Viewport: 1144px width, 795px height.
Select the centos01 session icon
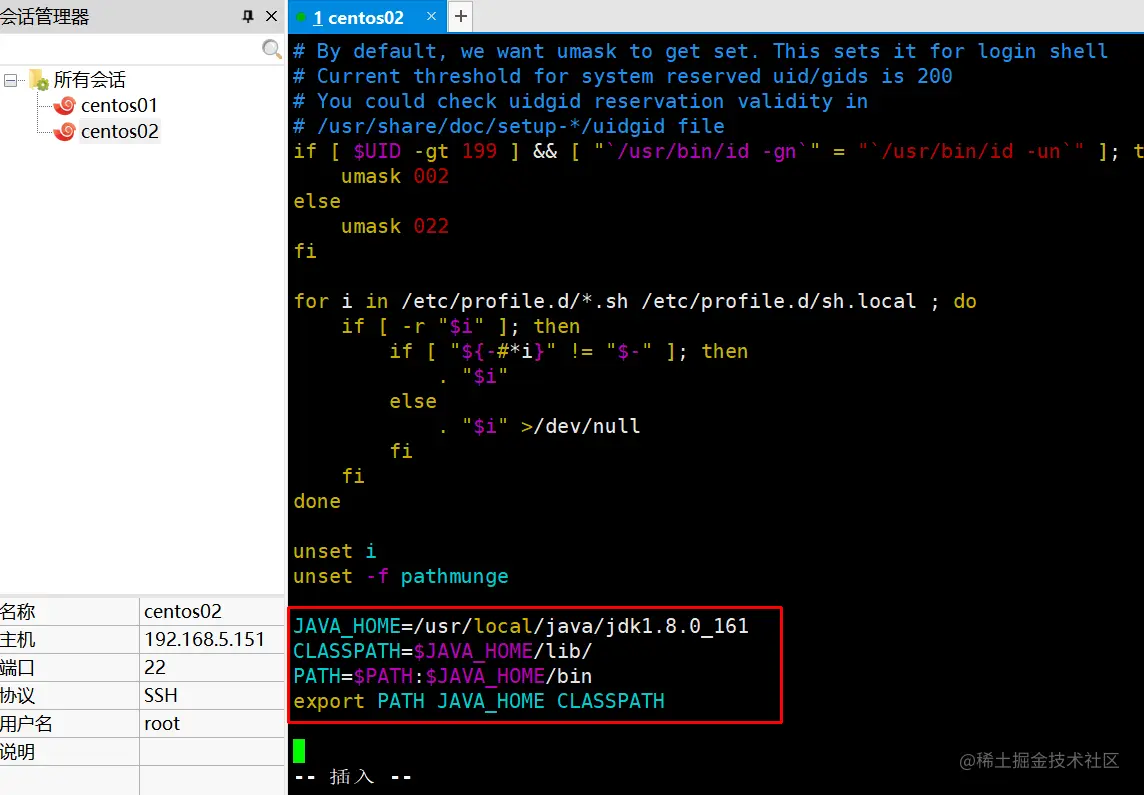click(65, 105)
